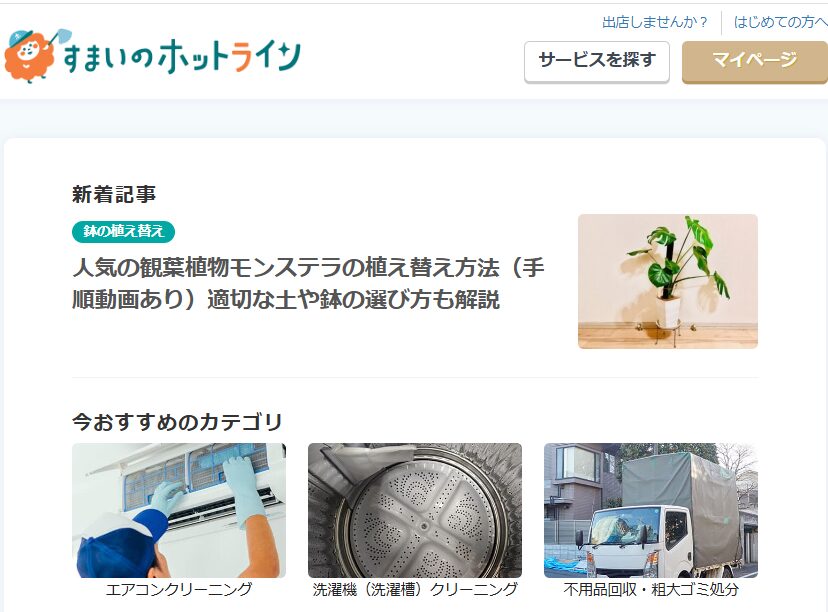Open the モンステラ植え替え方法 article headline
This screenshot has width=828, height=612.
308,284
